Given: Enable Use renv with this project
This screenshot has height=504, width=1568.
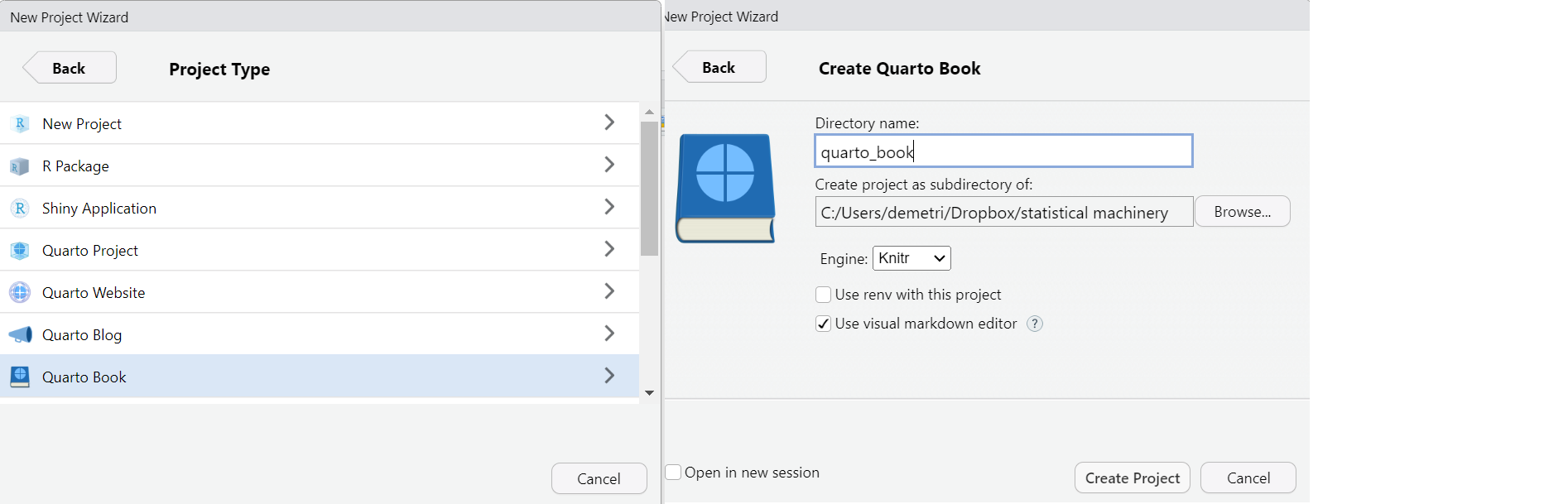Looking at the screenshot, I should coord(824,295).
